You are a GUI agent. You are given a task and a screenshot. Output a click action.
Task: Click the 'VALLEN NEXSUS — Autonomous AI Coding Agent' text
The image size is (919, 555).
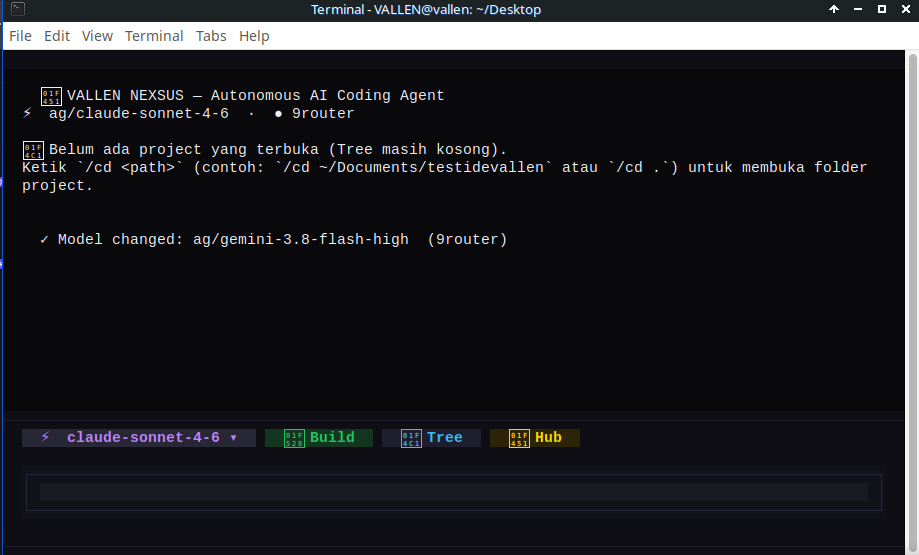click(x=256, y=96)
